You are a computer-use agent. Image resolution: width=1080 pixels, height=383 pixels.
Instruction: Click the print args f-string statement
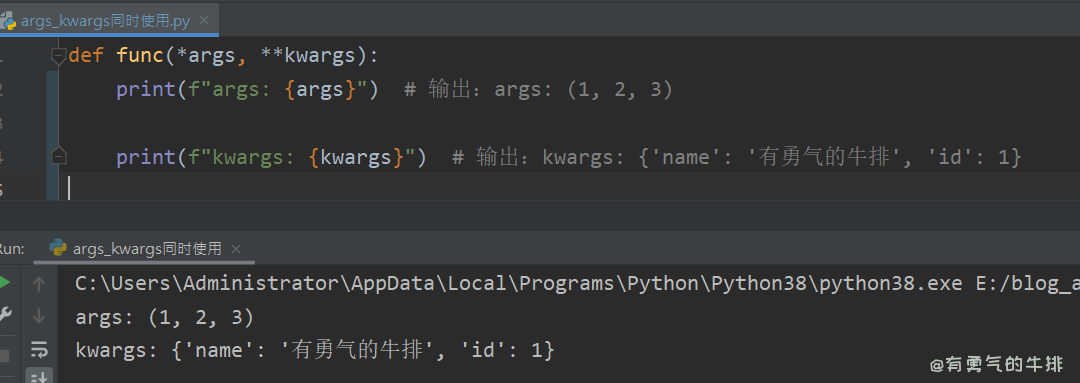(247, 90)
